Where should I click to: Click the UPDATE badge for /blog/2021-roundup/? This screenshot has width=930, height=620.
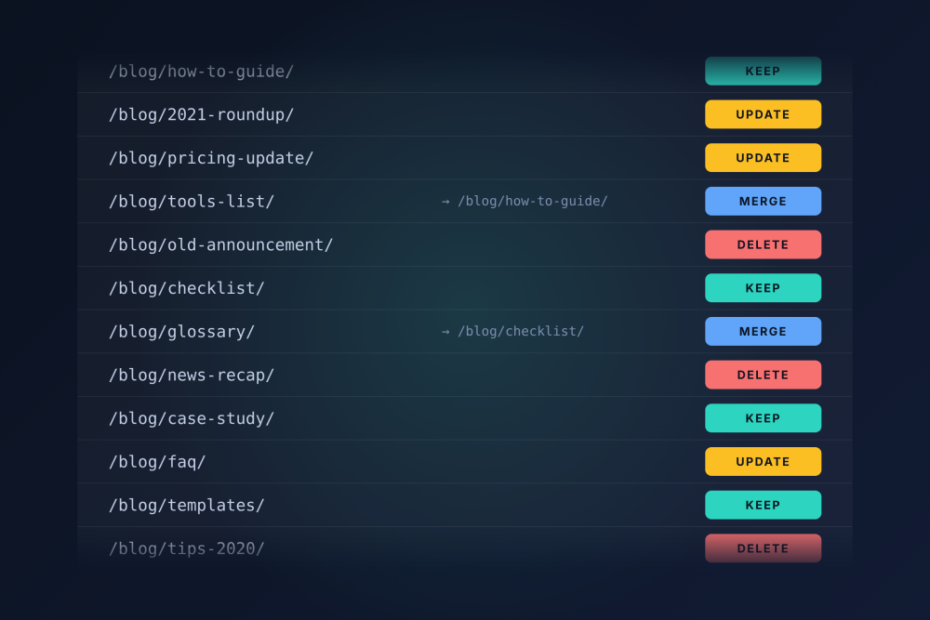763,115
